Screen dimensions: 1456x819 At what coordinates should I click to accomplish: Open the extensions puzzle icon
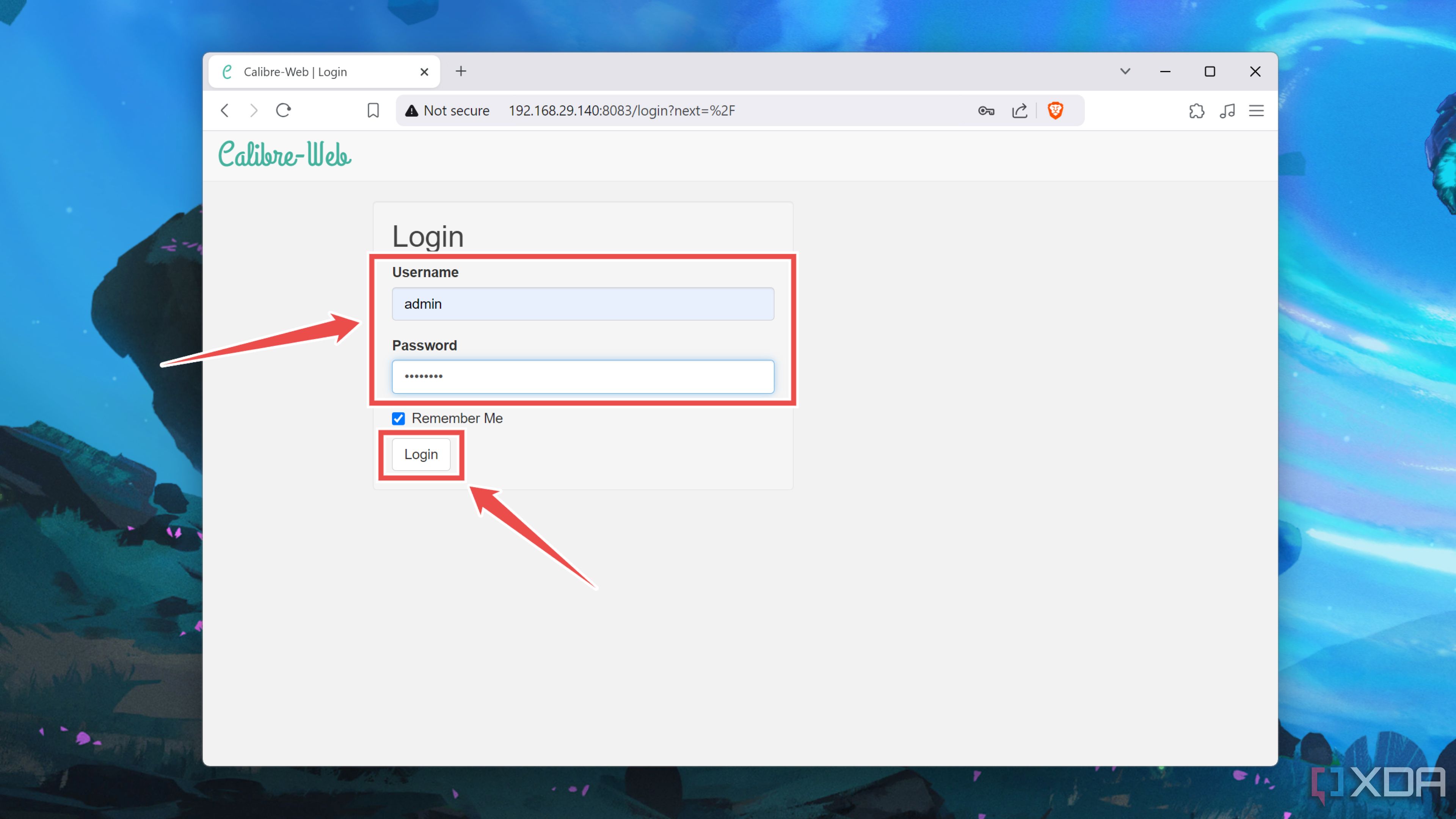1196,111
